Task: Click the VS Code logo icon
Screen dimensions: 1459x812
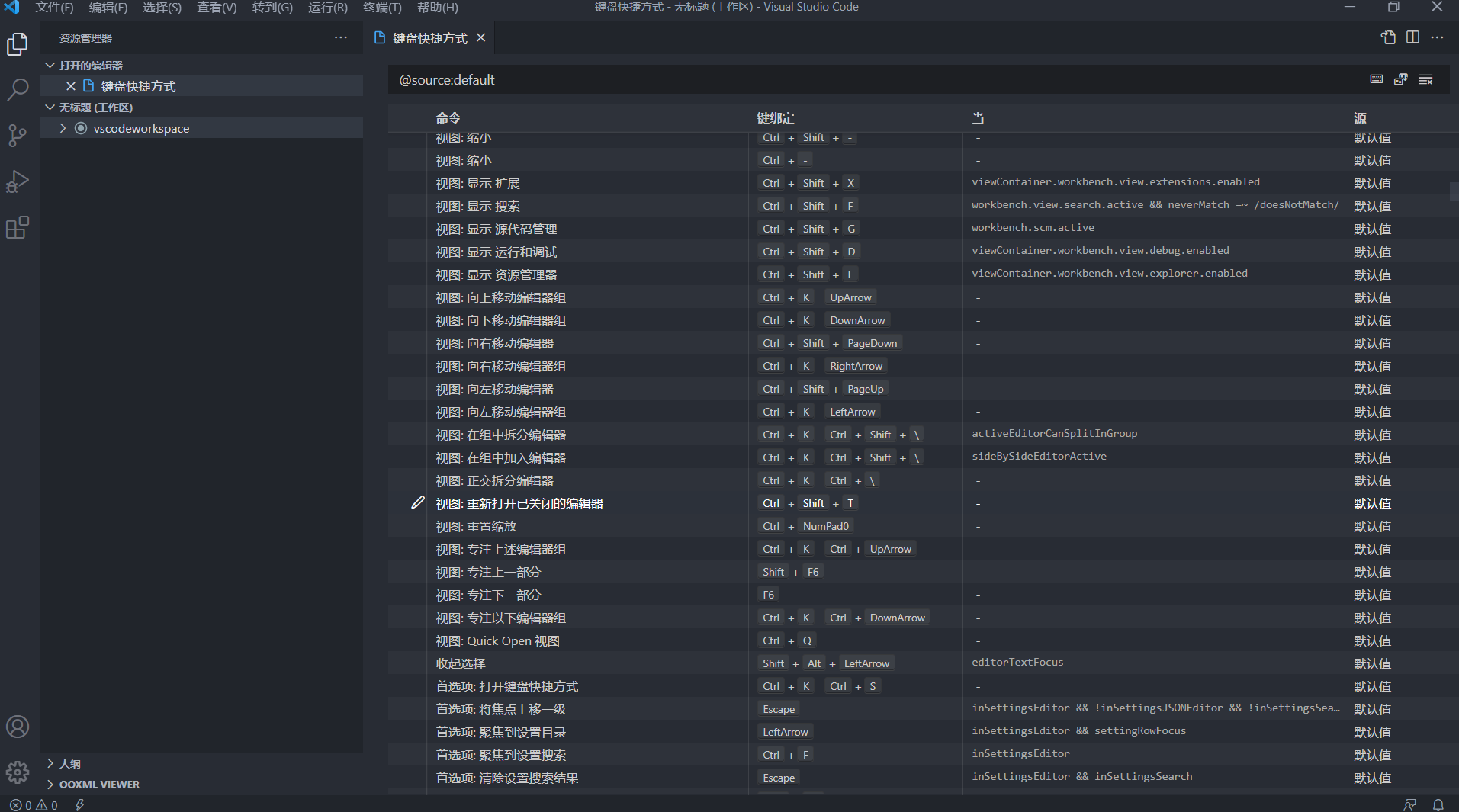Action: [x=11, y=7]
